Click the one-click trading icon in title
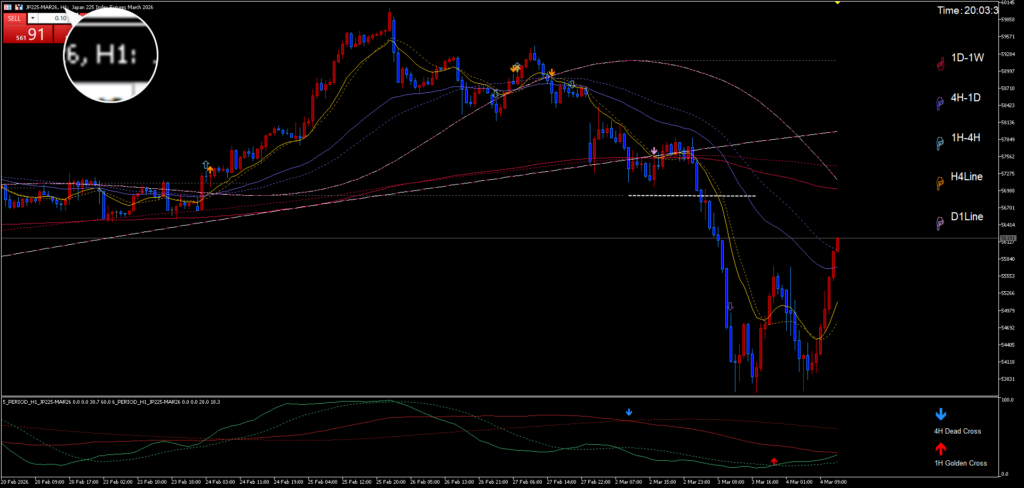The image size is (1024, 488). 18,7
